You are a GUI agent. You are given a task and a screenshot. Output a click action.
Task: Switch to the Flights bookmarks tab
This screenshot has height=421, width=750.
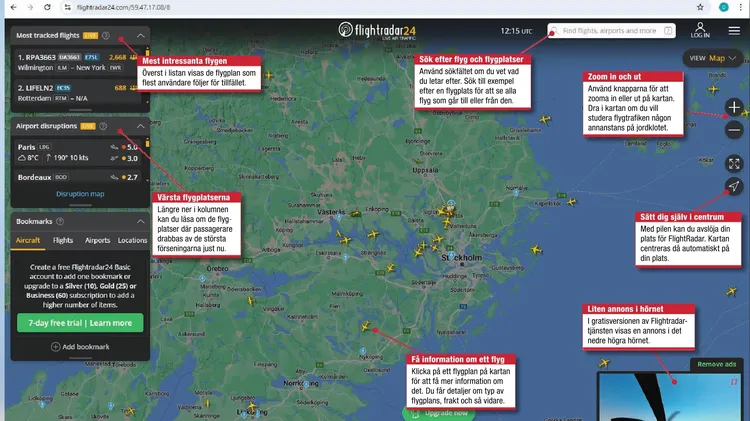click(x=63, y=240)
